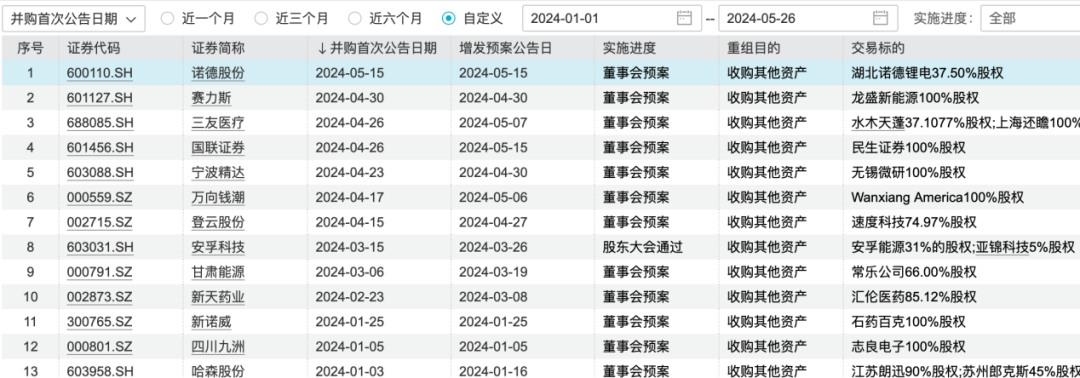
Task: Select 自定义 radio option
Action: [448, 19]
